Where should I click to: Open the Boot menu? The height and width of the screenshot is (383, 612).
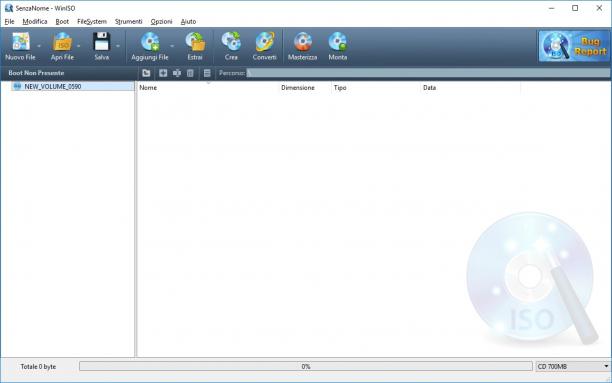[x=62, y=21]
